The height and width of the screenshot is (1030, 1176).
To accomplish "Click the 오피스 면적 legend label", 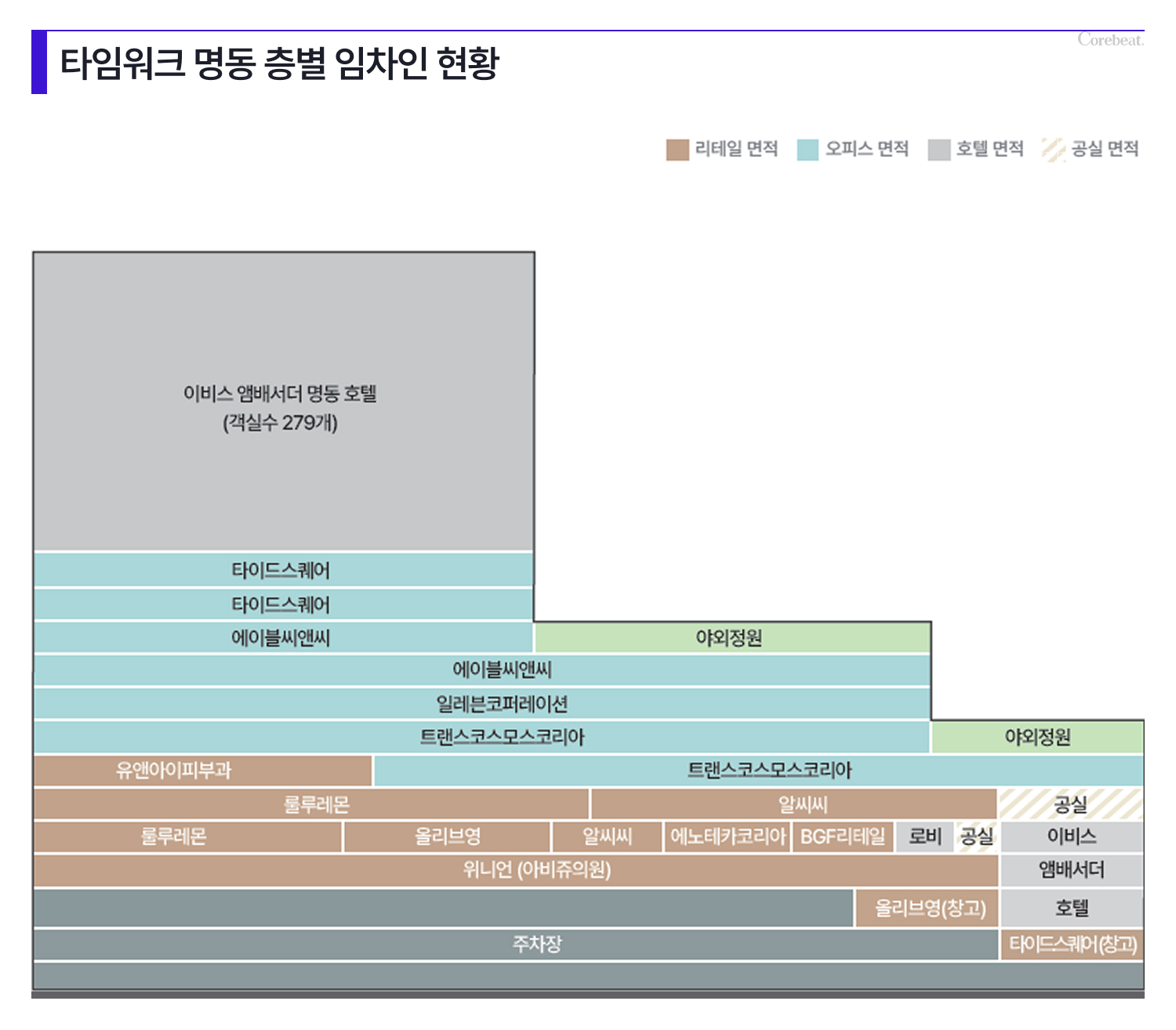I will coord(866,149).
